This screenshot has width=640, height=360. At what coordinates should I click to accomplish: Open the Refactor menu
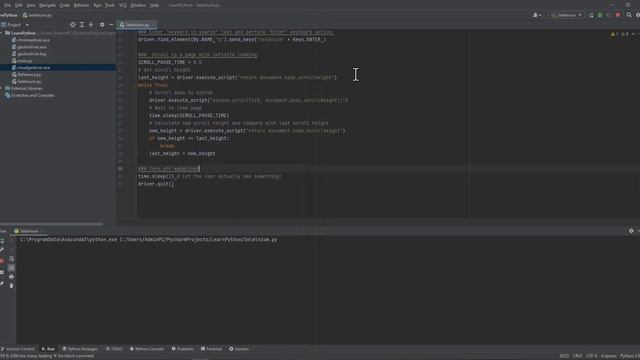81,5
